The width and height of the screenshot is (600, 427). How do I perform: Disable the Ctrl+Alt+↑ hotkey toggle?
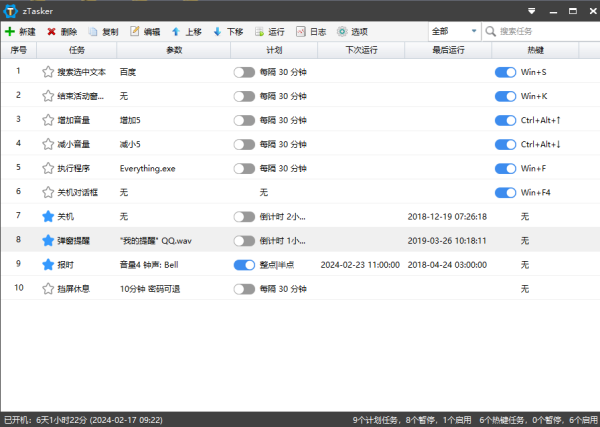pyautogui.click(x=505, y=121)
